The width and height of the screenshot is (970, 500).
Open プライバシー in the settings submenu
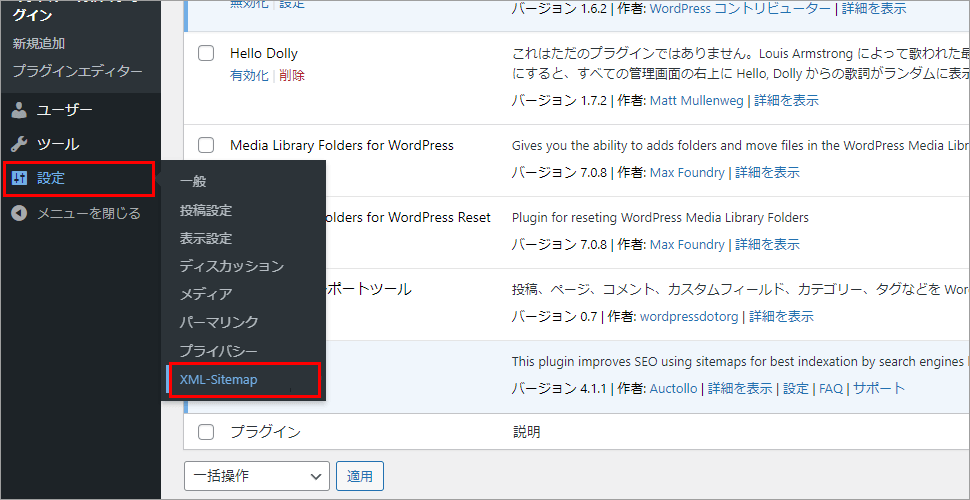(x=218, y=351)
